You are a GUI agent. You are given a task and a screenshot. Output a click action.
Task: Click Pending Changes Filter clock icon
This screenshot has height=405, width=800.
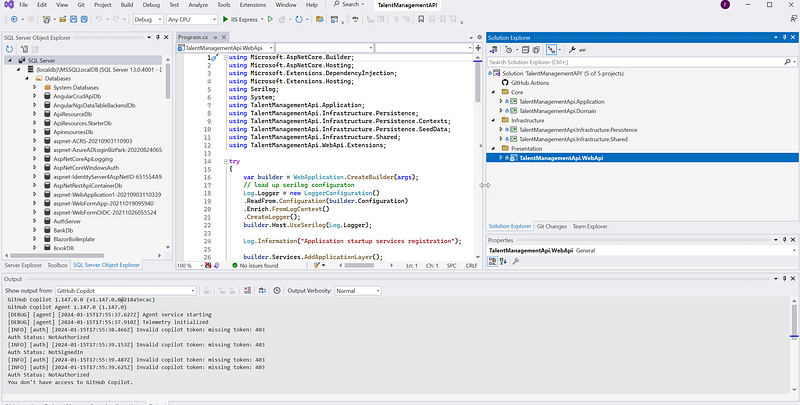point(508,49)
